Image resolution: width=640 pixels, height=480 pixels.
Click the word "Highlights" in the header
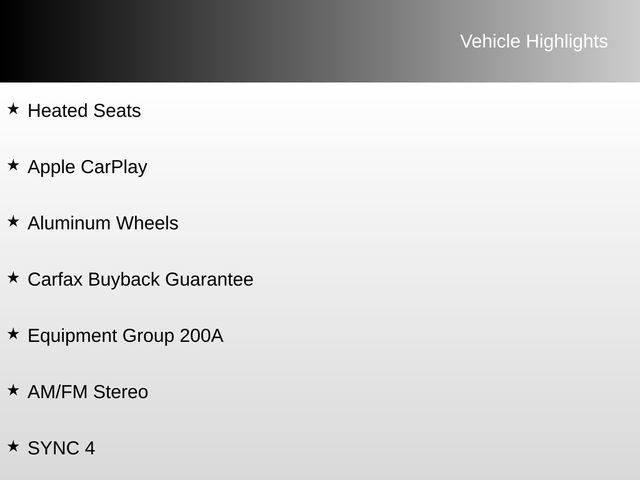[566, 41]
